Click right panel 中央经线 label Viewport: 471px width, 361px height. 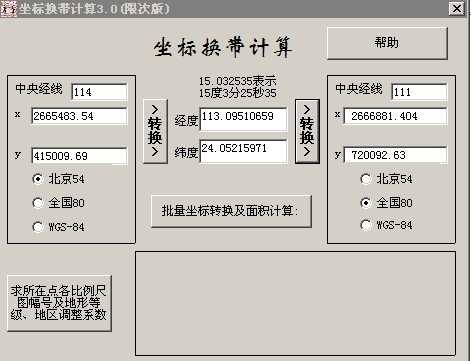coord(359,89)
